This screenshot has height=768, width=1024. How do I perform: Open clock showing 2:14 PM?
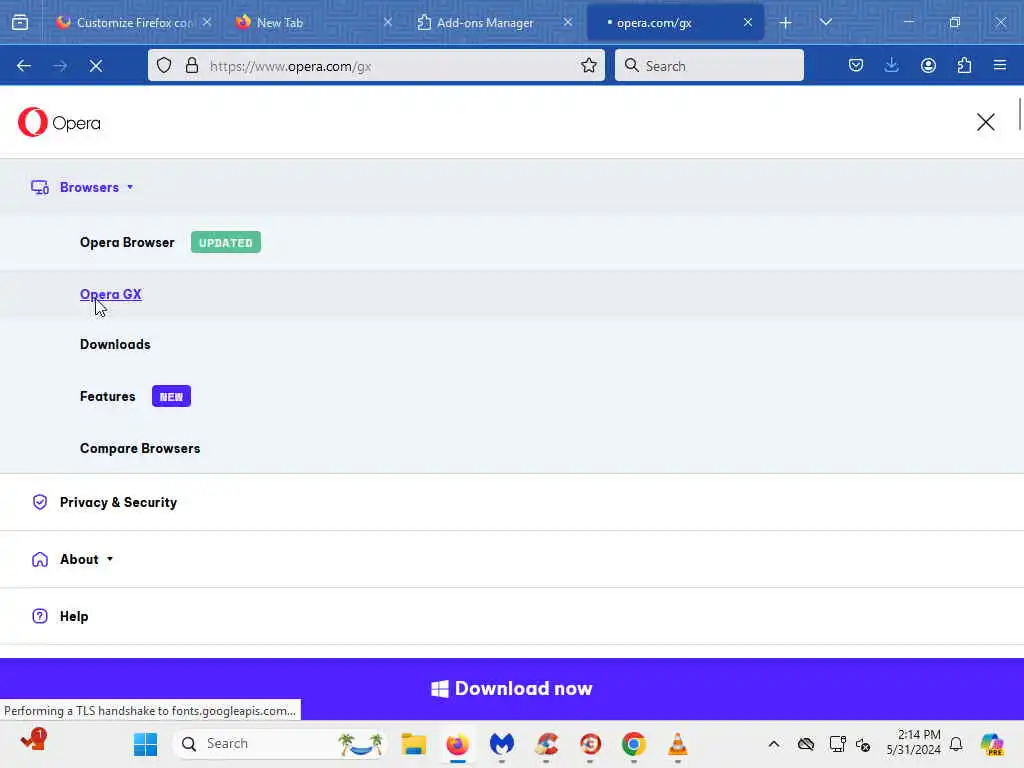point(914,743)
